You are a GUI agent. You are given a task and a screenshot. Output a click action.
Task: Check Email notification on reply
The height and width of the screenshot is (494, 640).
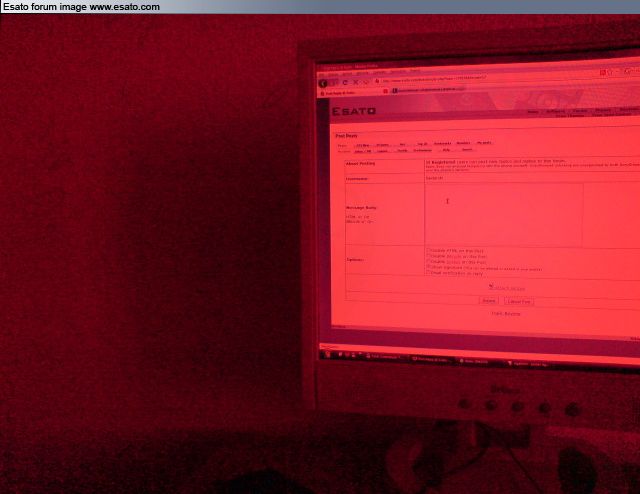tap(429, 272)
